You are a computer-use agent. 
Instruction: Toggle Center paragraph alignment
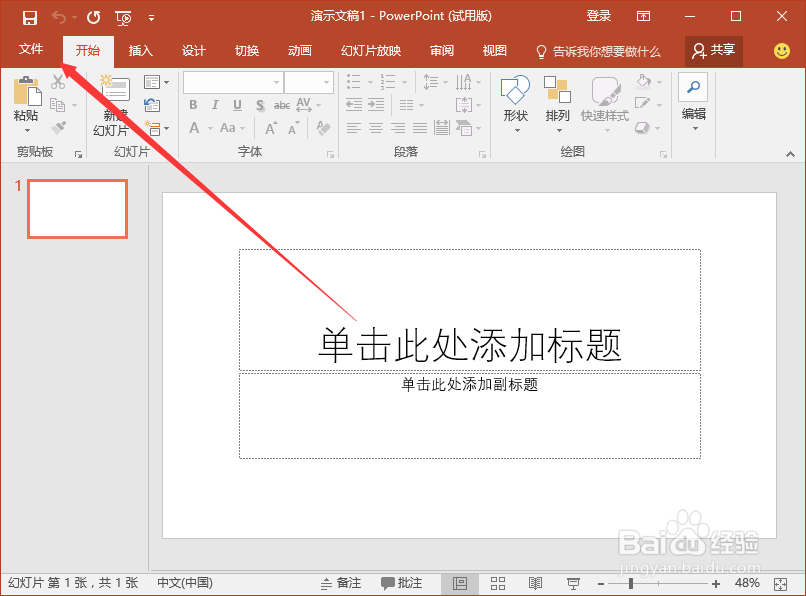376,128
